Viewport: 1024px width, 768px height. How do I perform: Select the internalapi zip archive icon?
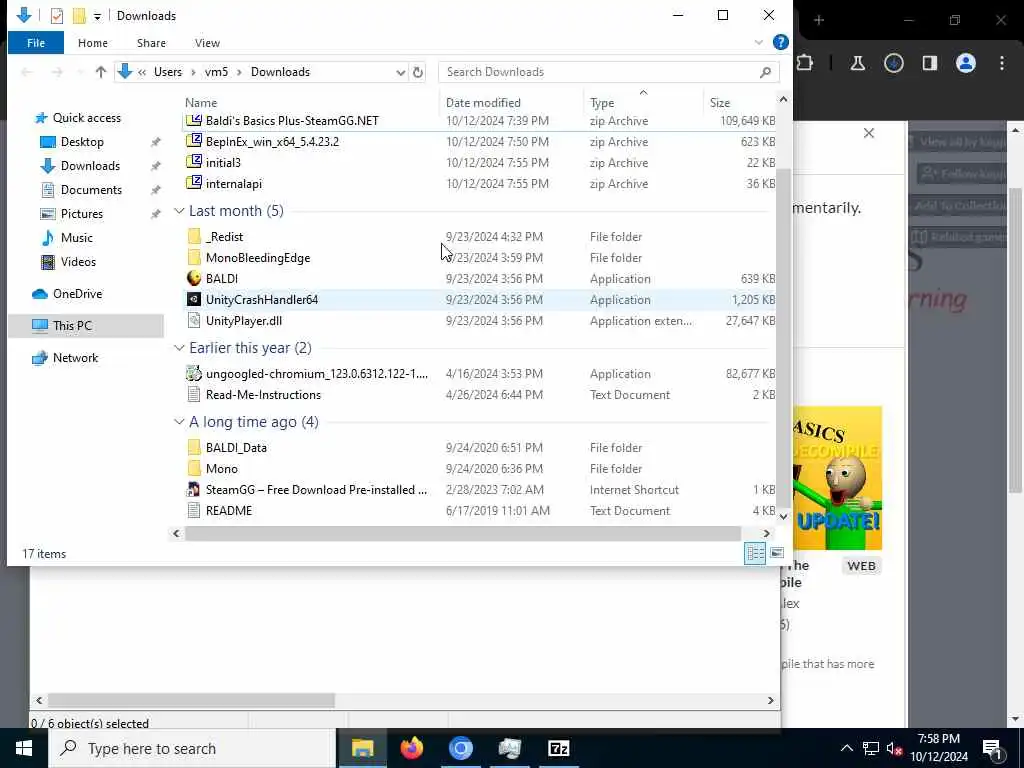pos(193,183)
